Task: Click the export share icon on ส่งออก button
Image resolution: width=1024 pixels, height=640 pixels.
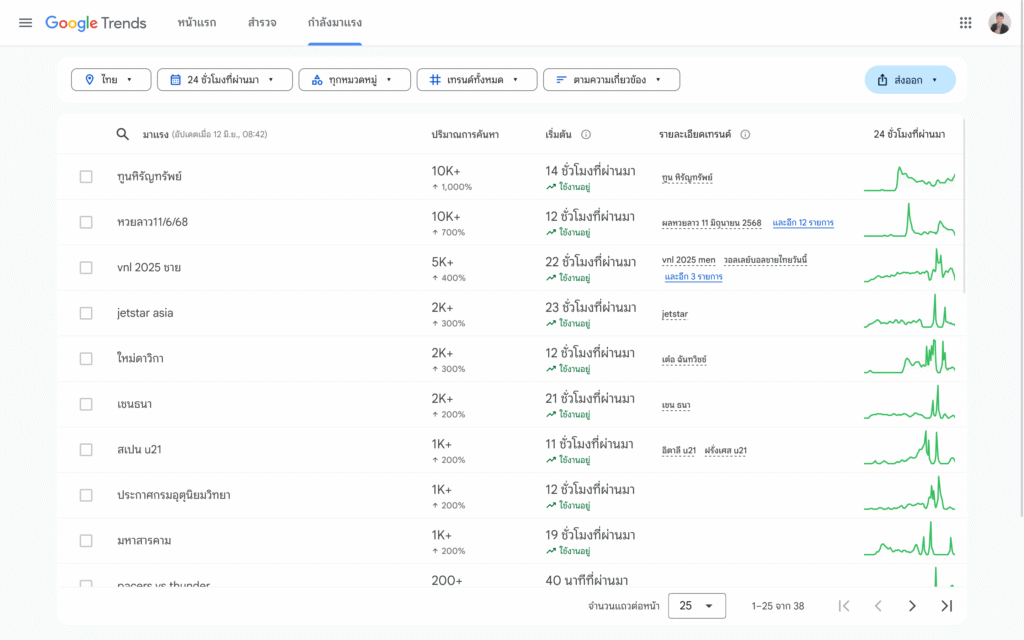Action: tap(882, 80)
